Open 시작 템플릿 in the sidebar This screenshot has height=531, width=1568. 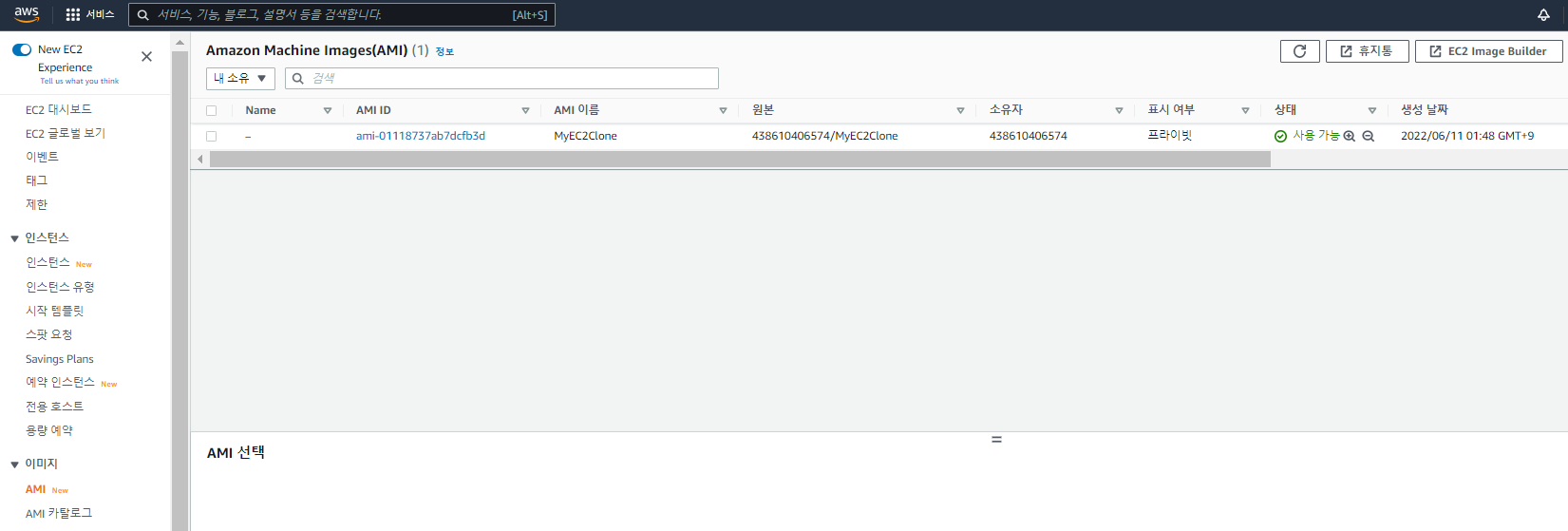pos(55,311)
